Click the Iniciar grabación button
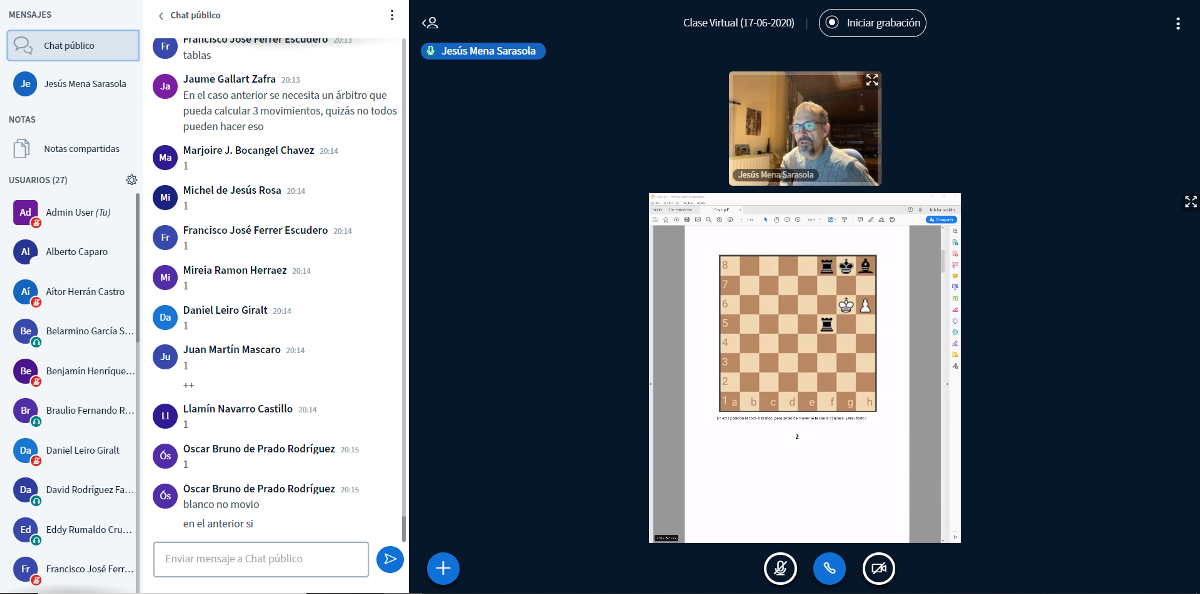The height and width of the screenshot is (594, 1200). (872, 22)
